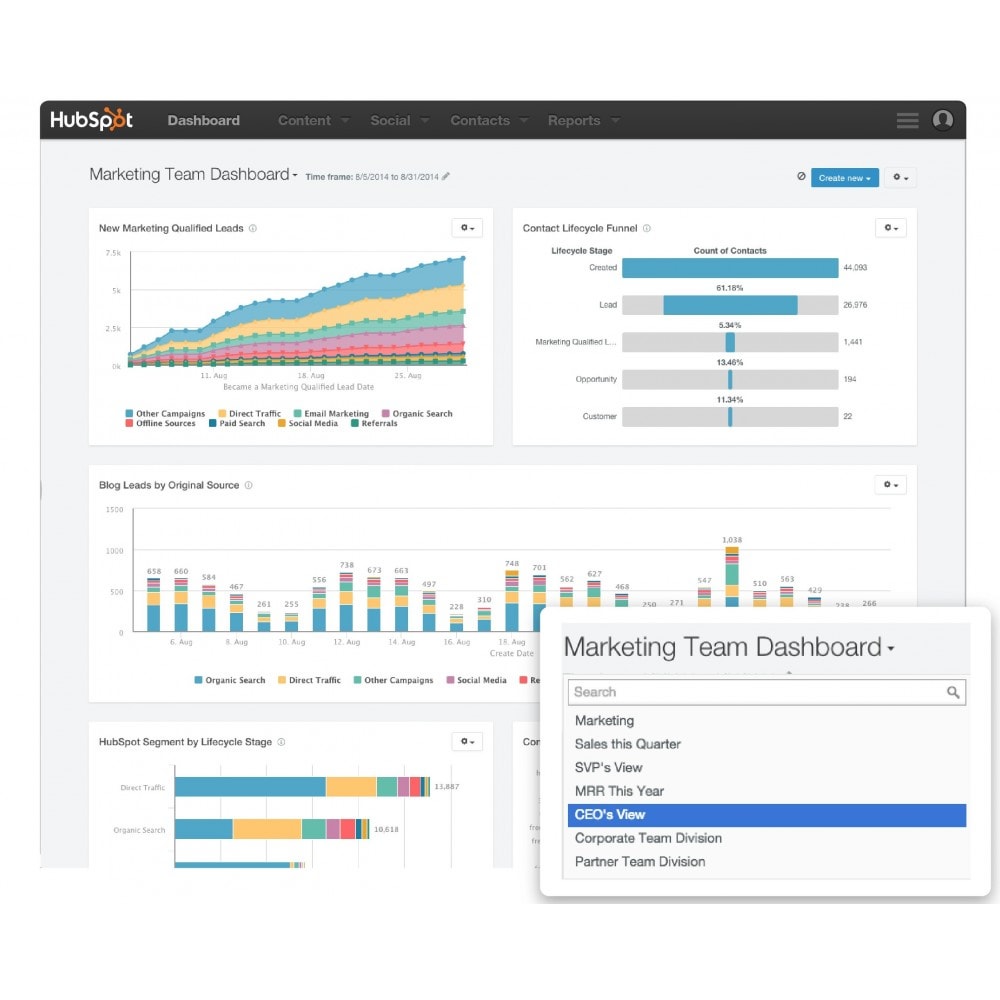Click the Customer funnel bar

(x=730, y=416)
